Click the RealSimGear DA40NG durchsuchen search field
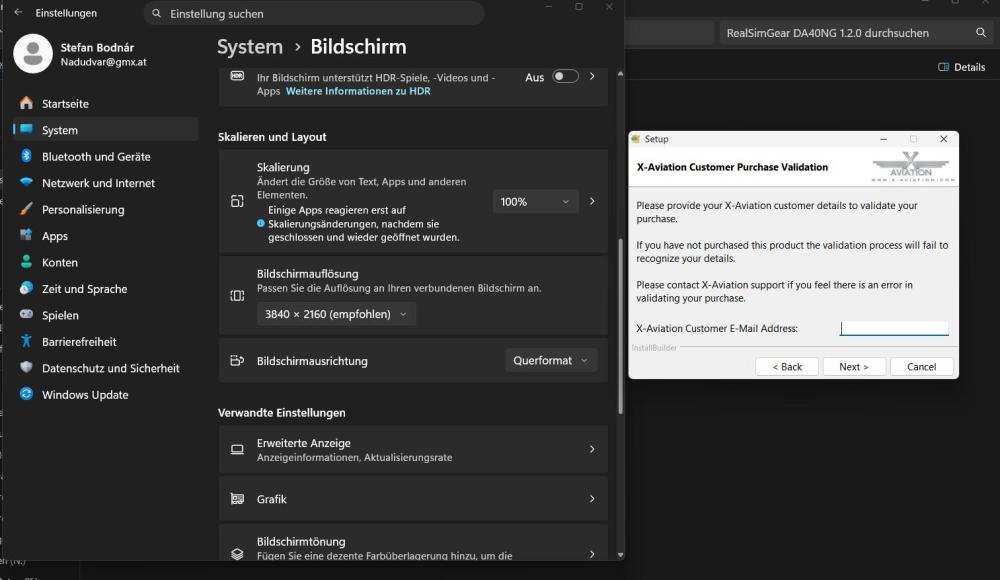 [x=855, y=33]
